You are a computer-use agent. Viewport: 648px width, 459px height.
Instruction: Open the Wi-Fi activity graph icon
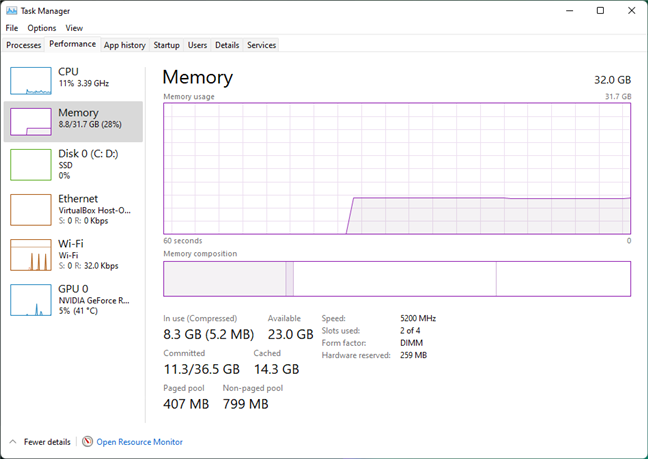[30, 255]
